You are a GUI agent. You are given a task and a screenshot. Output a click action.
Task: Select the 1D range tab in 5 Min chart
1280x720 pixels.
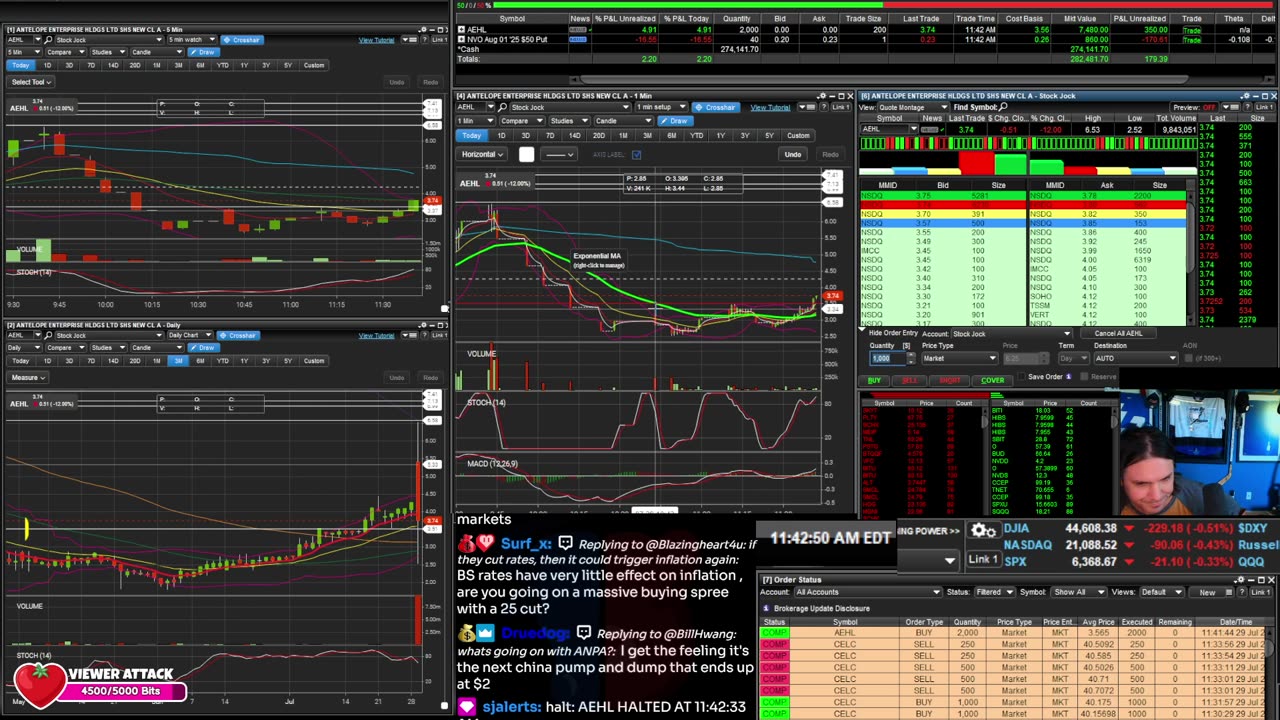[x=47, y=65]
